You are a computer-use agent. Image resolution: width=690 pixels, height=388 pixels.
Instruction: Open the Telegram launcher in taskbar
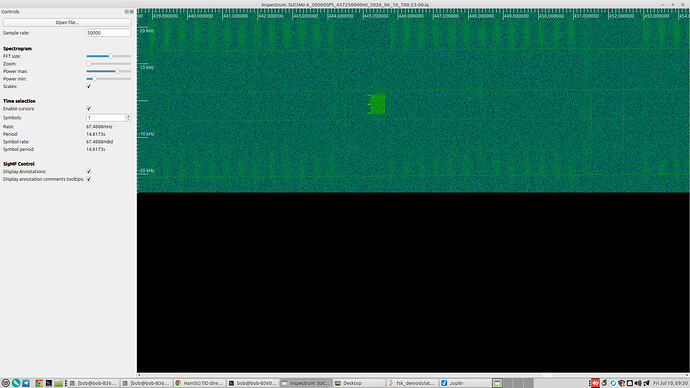[x=26, y=383]
